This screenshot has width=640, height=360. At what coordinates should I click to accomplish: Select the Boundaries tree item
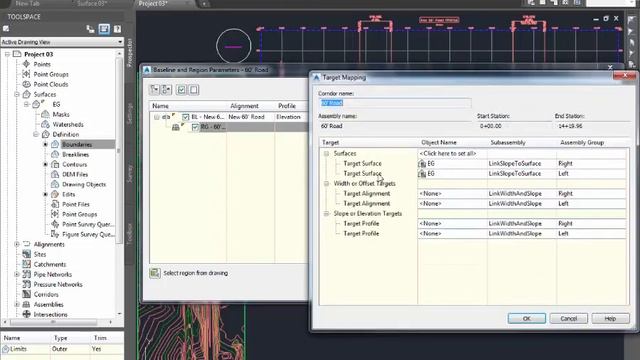77,144
